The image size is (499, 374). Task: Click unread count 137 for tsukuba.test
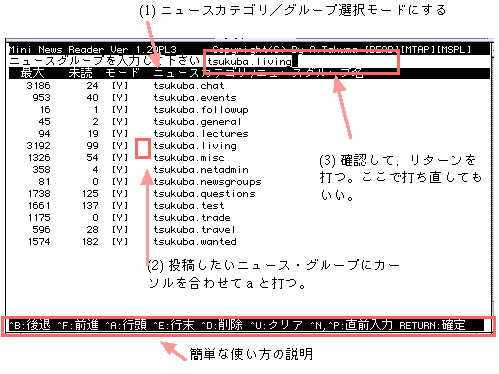coord(90,206)
